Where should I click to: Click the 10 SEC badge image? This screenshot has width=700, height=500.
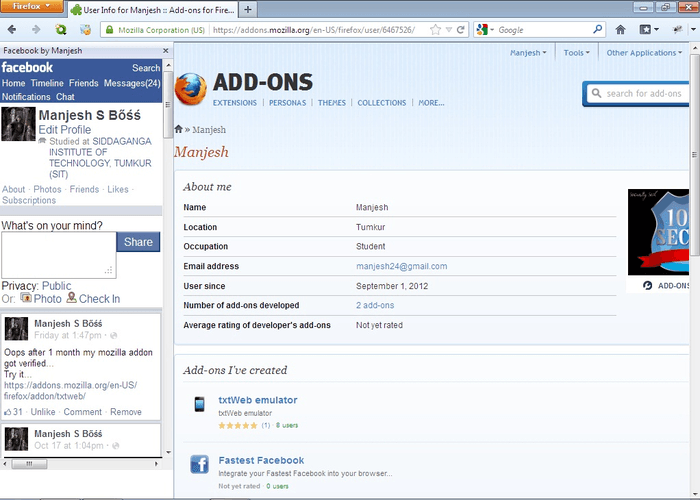click(x=658, y=232)
